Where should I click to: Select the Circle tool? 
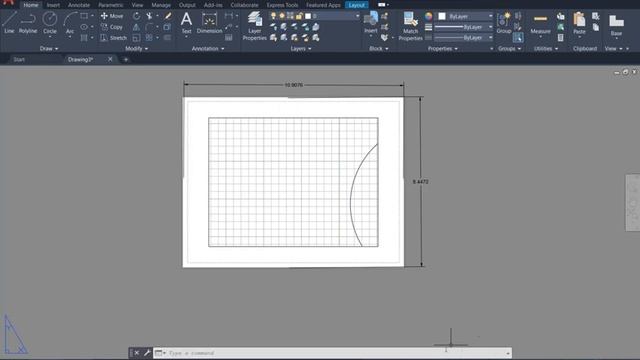(50, 23)
